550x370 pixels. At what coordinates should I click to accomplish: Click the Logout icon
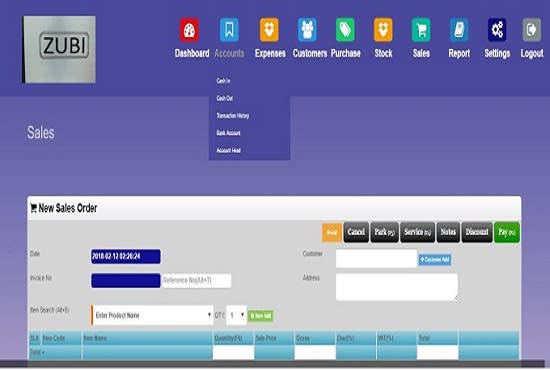click(532, 30)
